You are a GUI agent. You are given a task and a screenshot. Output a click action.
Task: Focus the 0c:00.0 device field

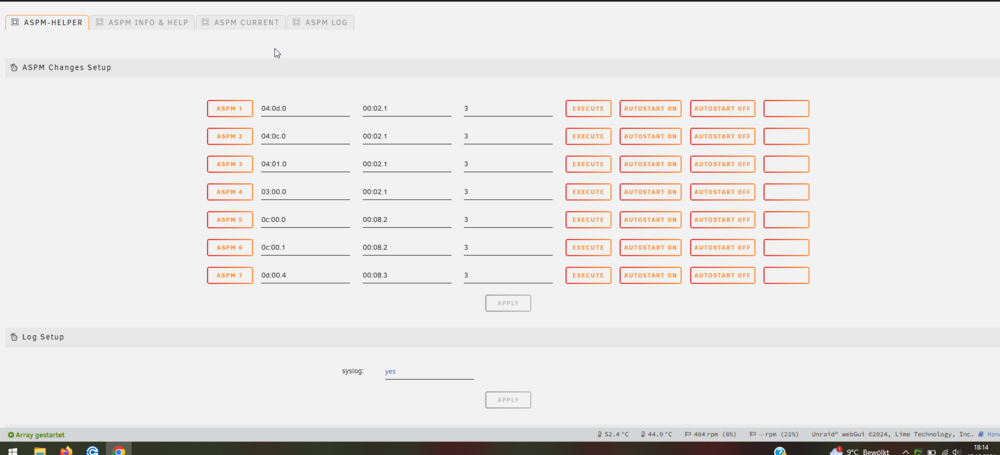[305, 220]
